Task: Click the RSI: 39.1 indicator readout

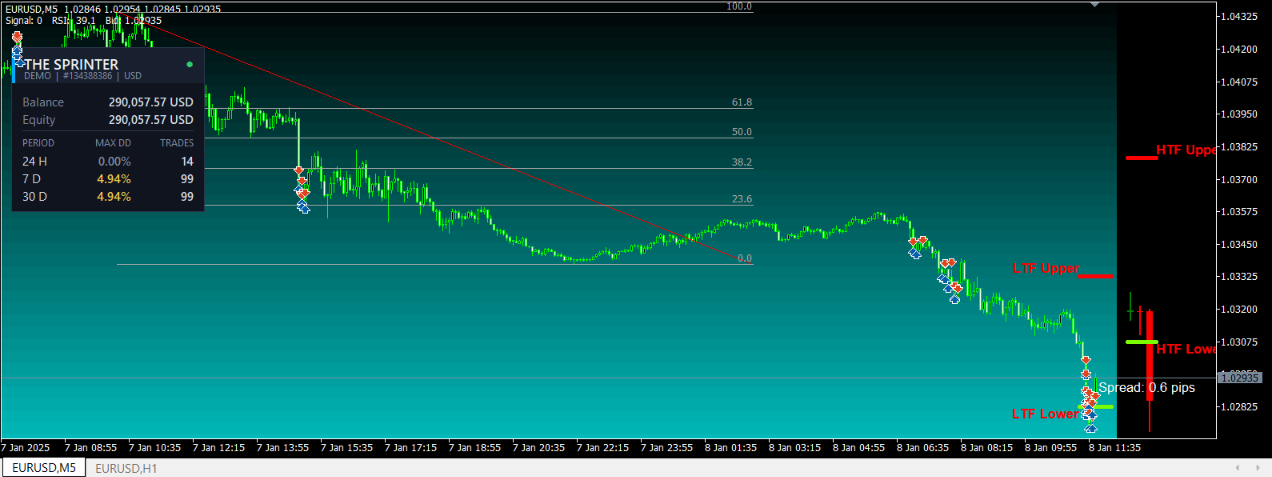Action: coord(74,20)
